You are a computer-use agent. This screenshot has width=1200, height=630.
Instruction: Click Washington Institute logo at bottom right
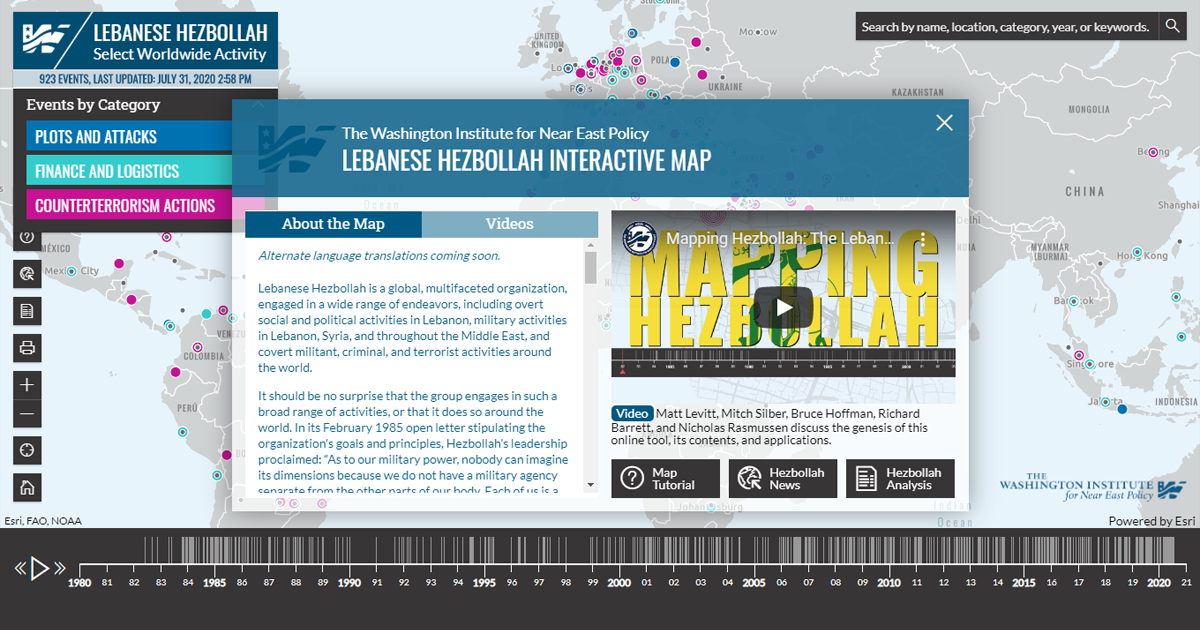pyautogui.click(x=1092, y=486)
